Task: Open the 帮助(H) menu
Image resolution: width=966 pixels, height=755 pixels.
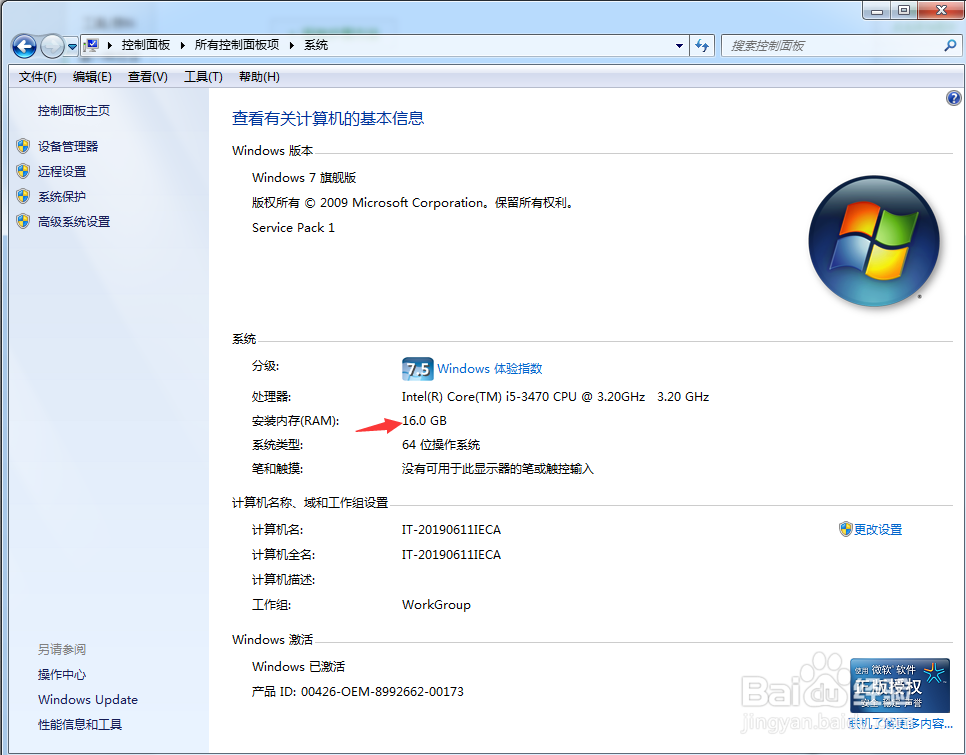Action: [x=259, y=76]
